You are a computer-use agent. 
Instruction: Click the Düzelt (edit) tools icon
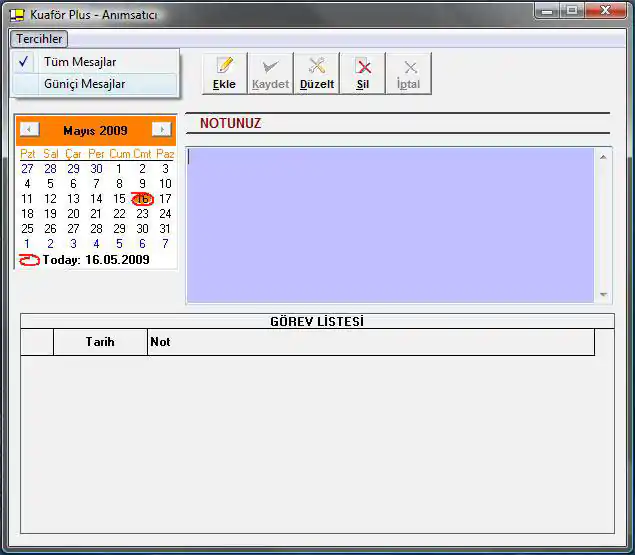(x=317, y=67)
